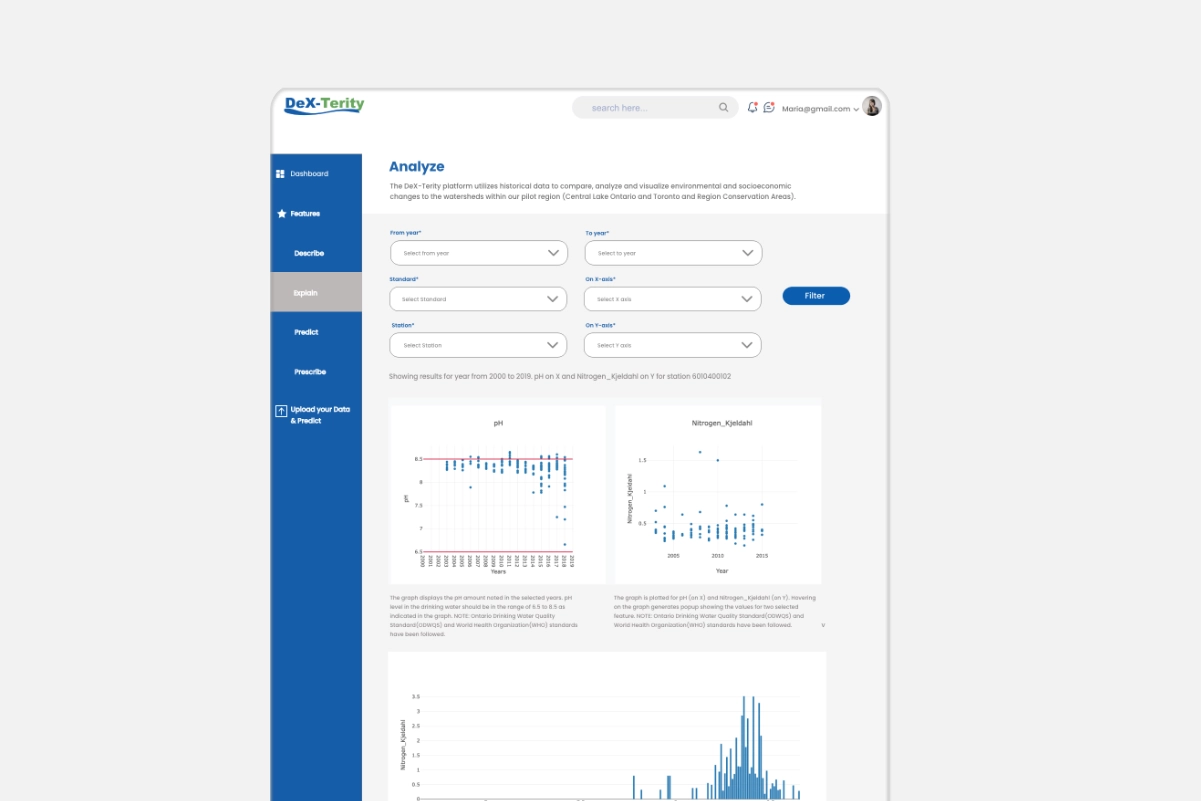Click the Nitrogen_Kjeldahl scatter chart title
The height and width of the screenshot is (801, 1201).
tap(722, 423)
